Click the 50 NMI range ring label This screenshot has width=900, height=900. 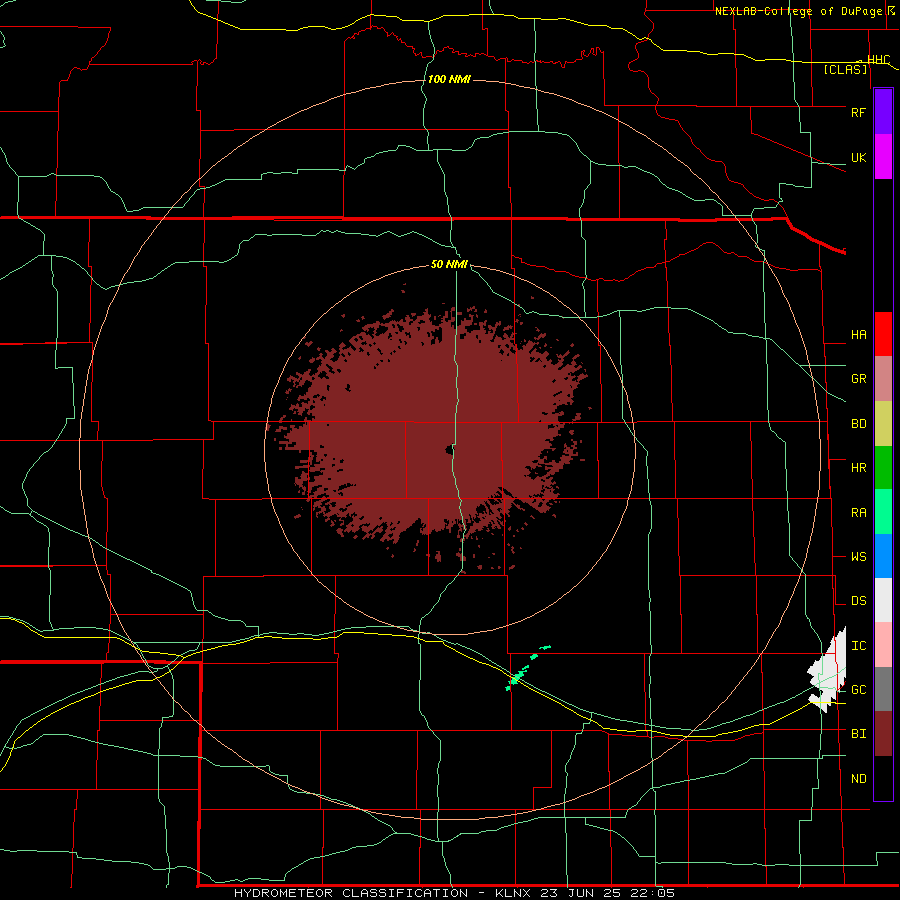pos(449,264)
